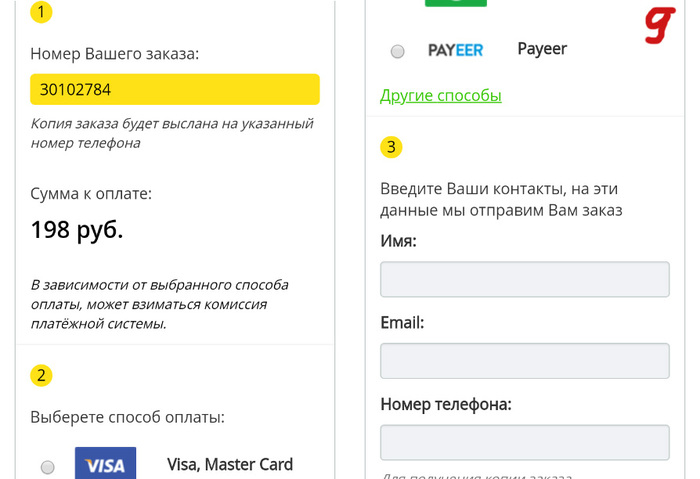The width and height of the screenshot is (700, 479).
Task: Click the step 2 yellow number badge
Action: click(41, 376)
